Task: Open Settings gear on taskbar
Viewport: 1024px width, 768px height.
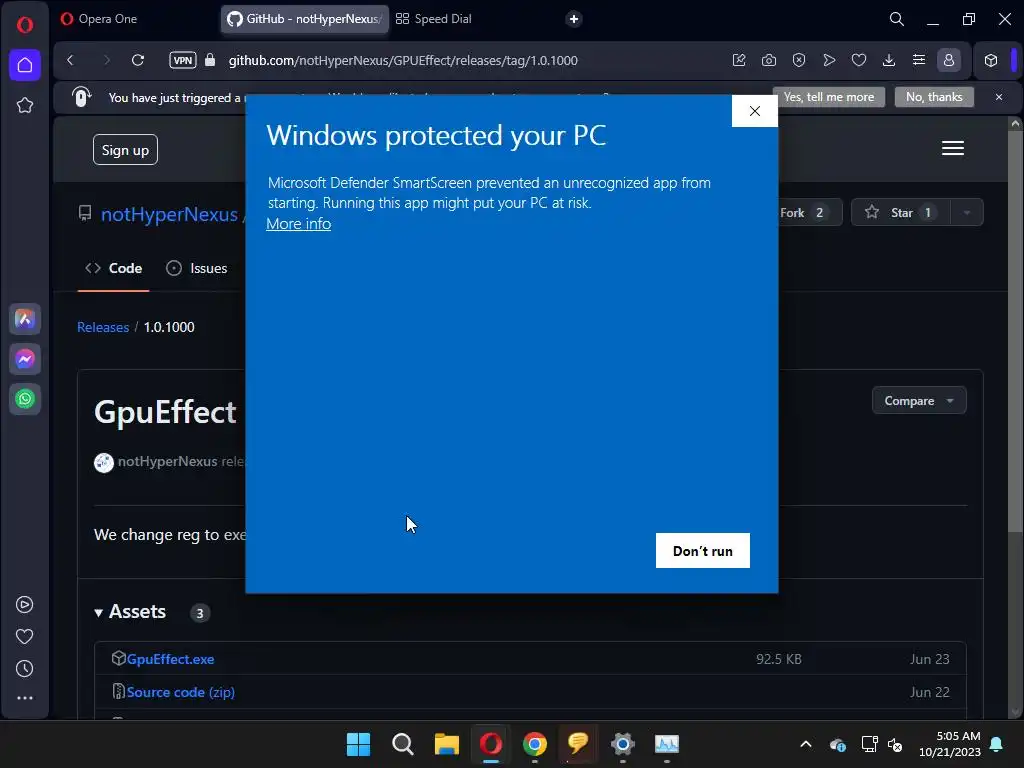Action: pos(622,744)
